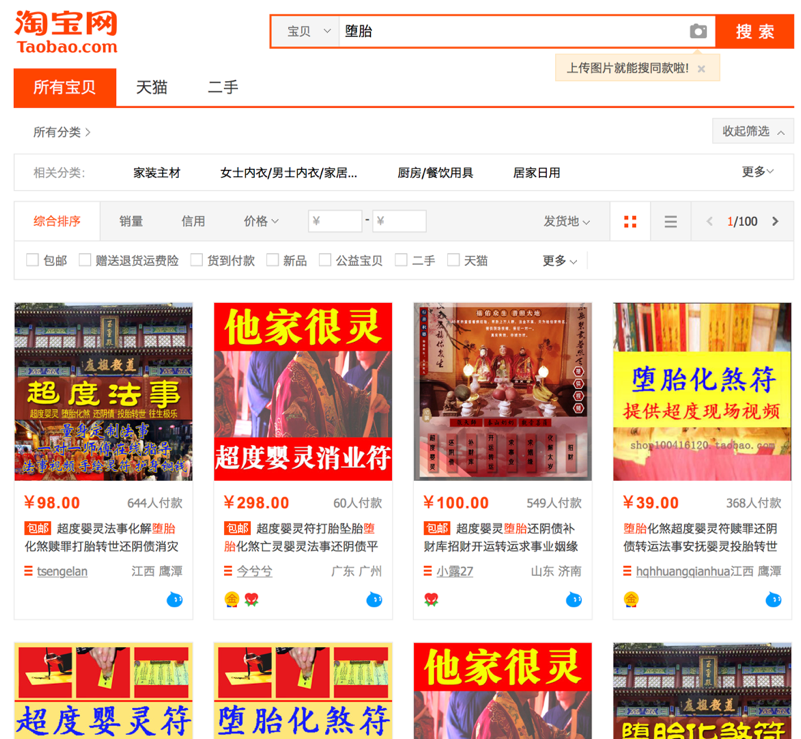
Task: Switch to grid view layout
Action: tap(630, 222)
